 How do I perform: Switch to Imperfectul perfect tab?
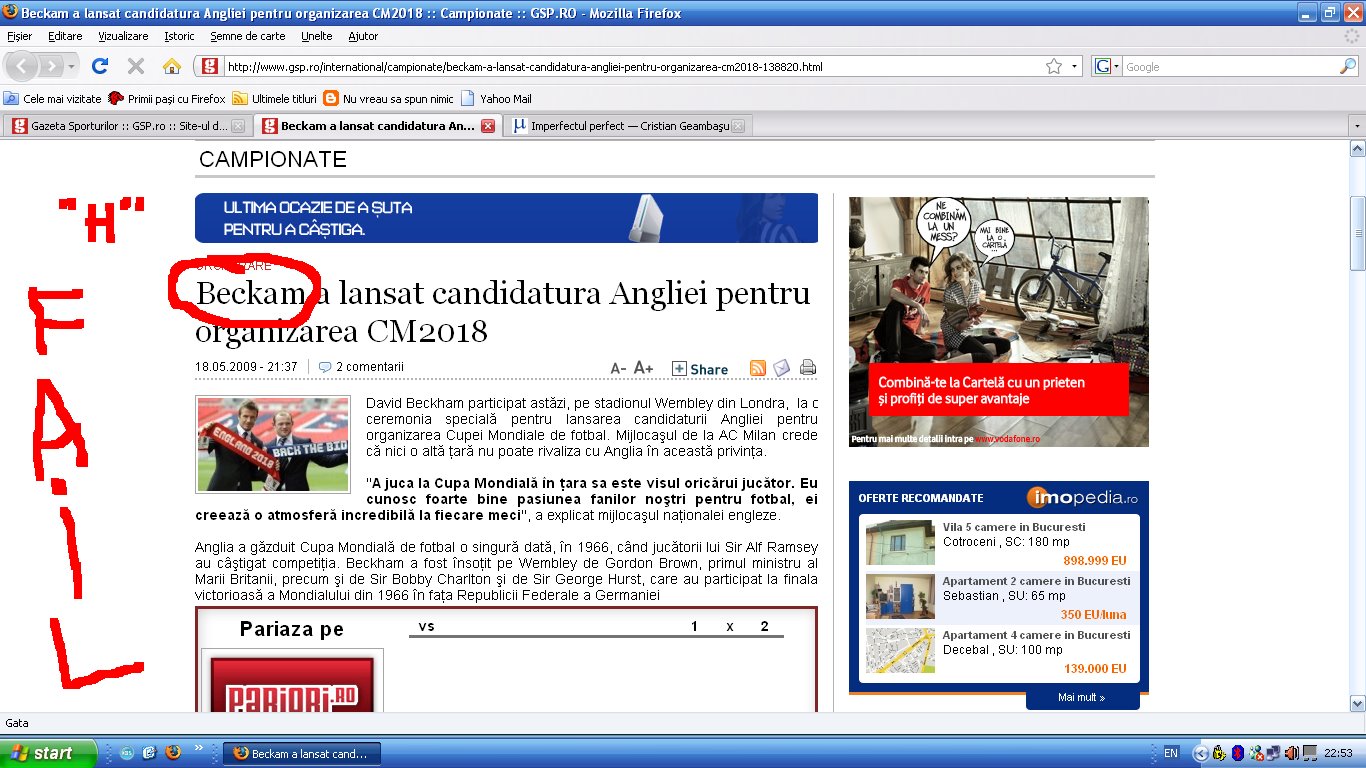pos(629,126)
